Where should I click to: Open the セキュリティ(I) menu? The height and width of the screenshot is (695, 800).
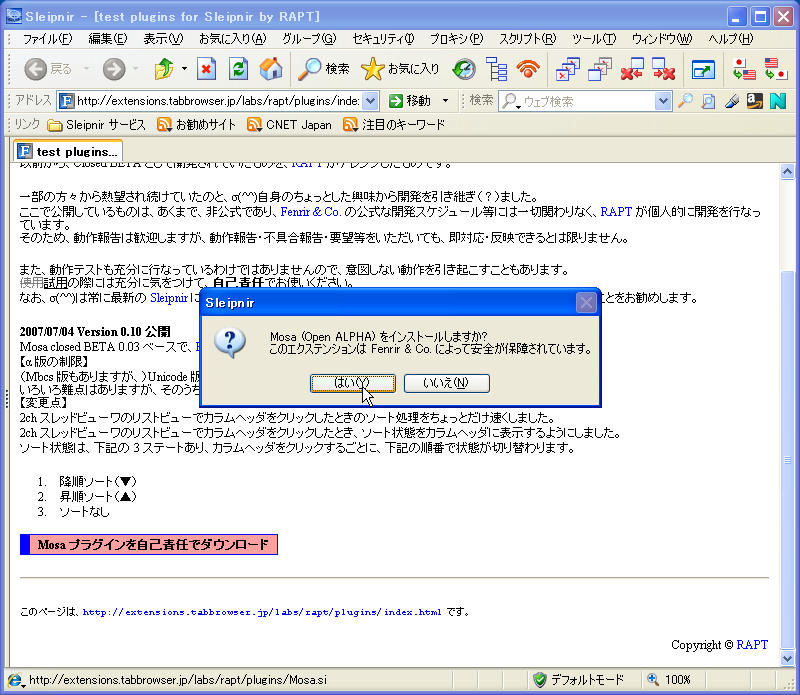click(x=383, y=39)
